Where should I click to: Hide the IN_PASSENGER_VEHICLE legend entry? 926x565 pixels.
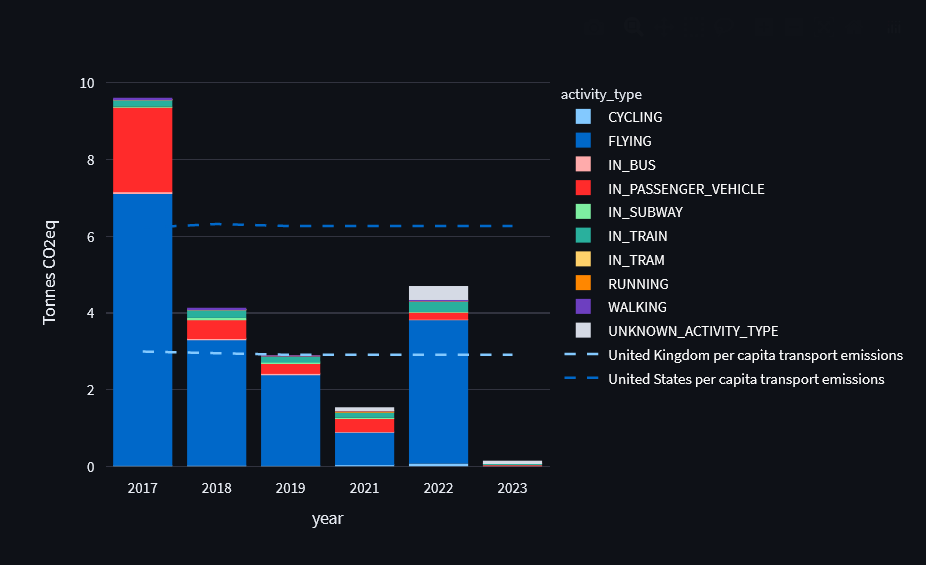(x=685, y=189)
